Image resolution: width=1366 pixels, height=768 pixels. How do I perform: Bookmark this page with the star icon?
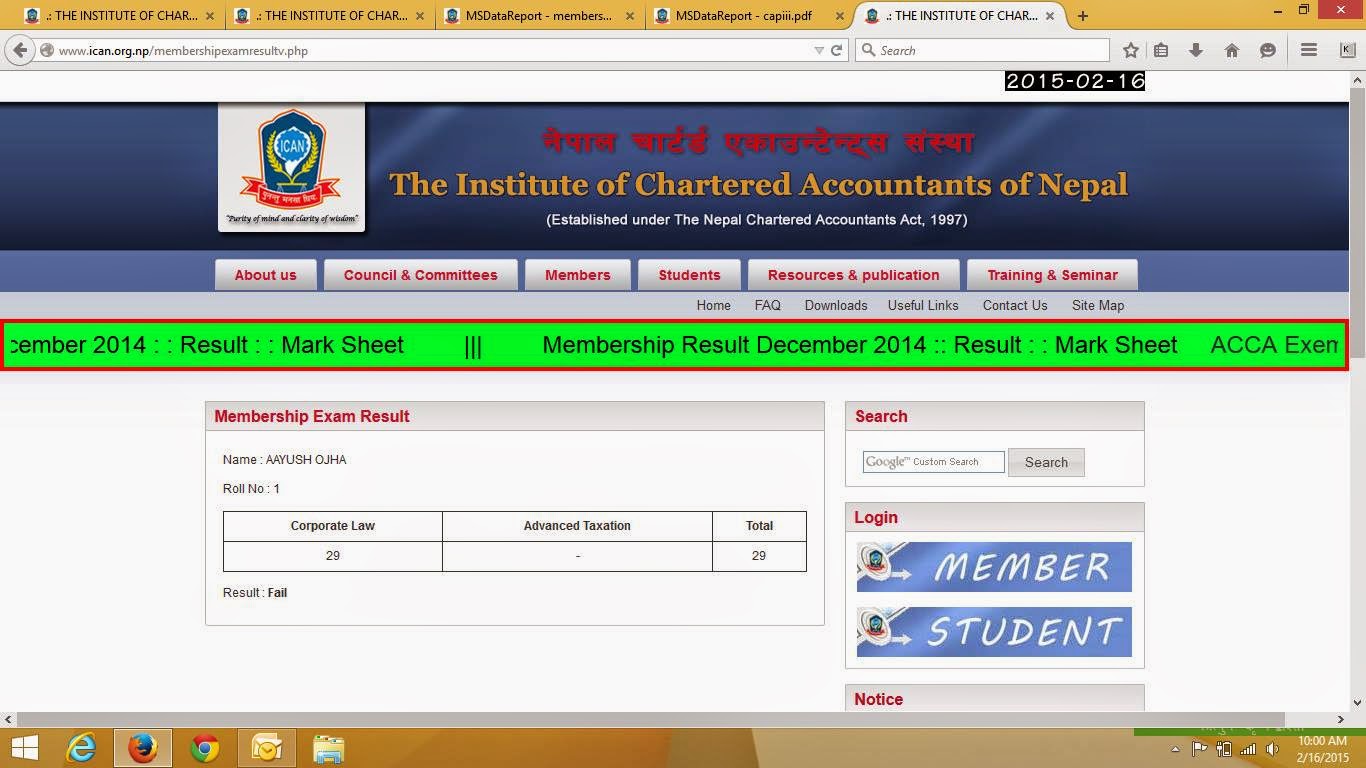[1130, 50]
